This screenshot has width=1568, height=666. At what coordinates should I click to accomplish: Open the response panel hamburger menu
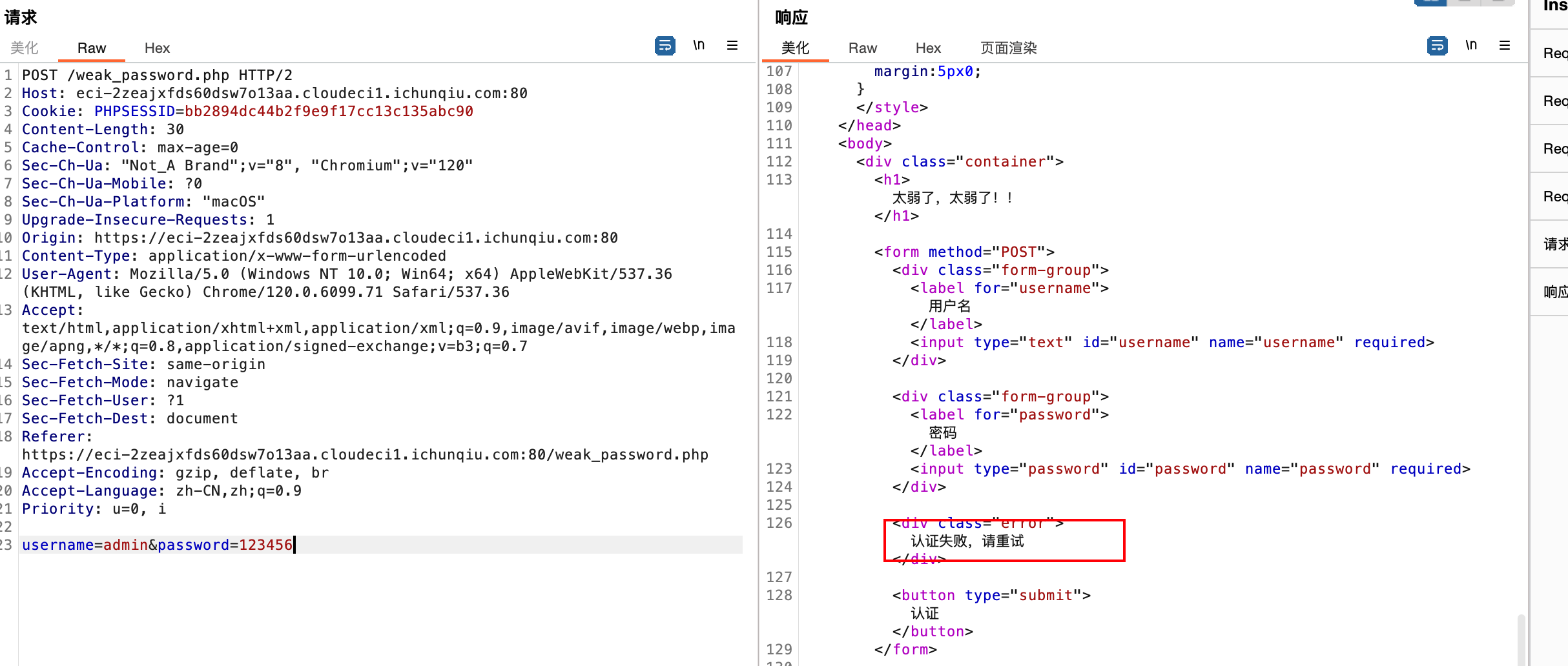click(x=1505, y=46)
